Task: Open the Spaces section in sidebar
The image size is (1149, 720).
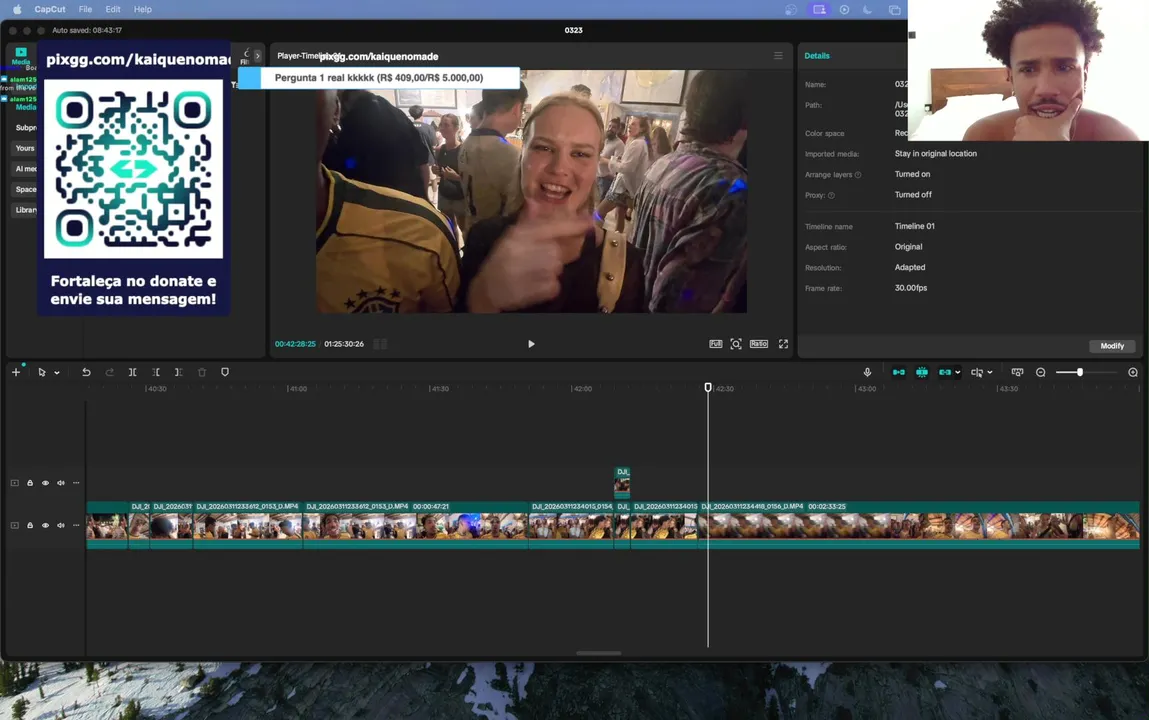Action: [x=26, y=189]
